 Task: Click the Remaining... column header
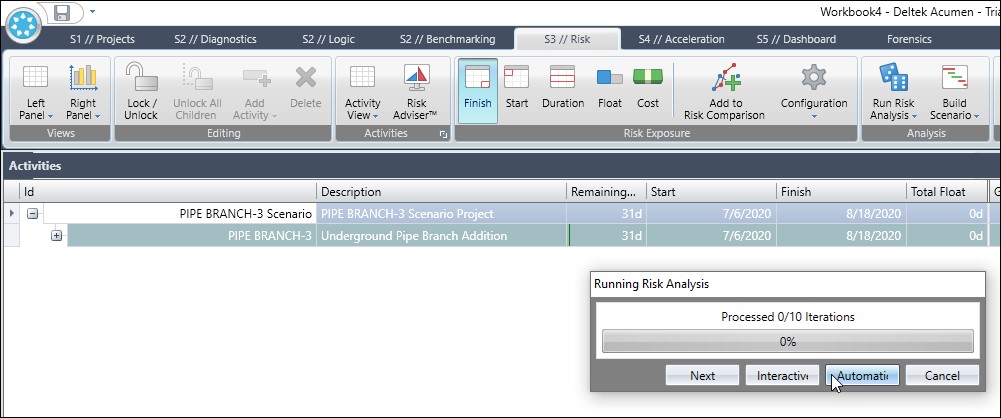(606, 191)
